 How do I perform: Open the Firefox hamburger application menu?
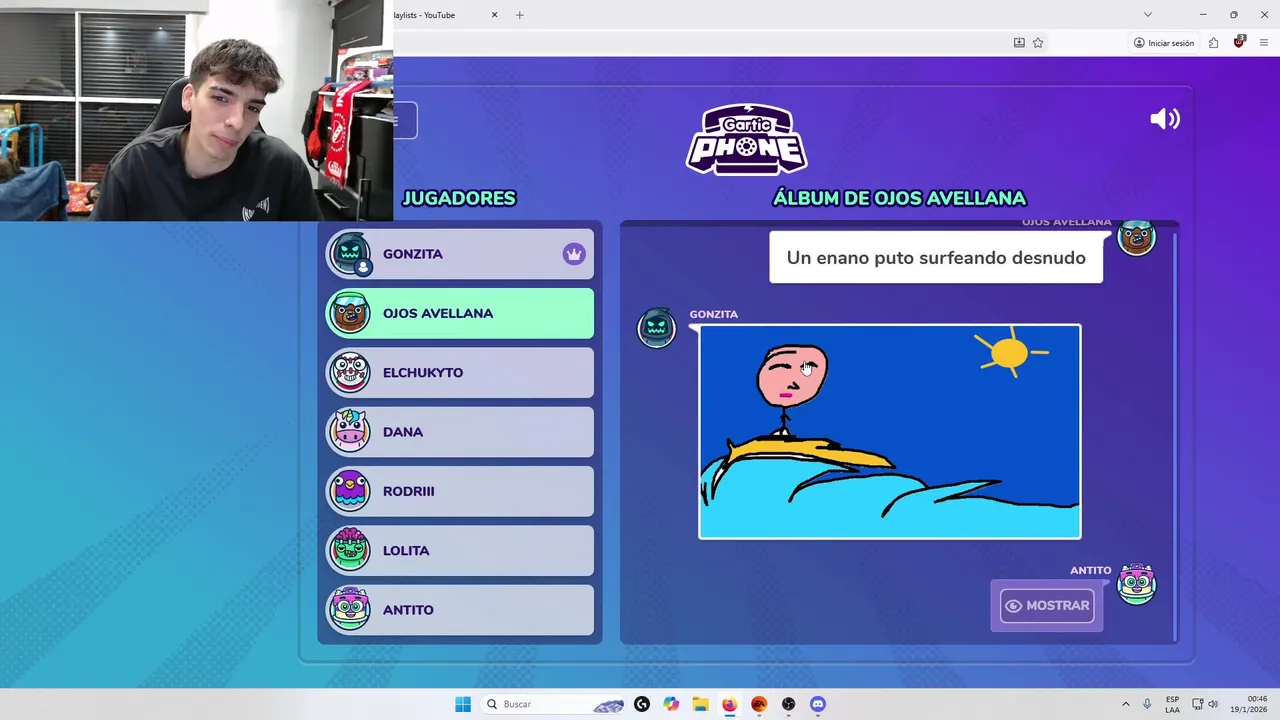1264,43
